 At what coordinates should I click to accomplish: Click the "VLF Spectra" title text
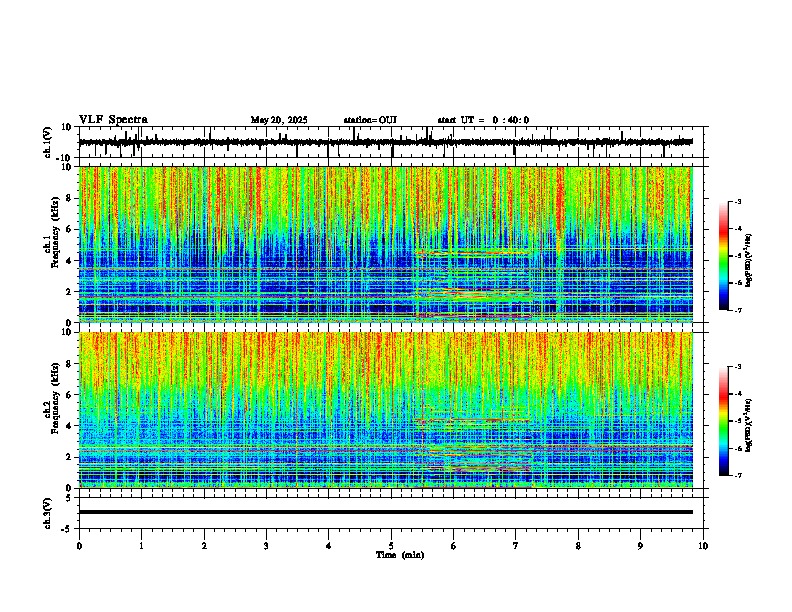tap(113, 120)
